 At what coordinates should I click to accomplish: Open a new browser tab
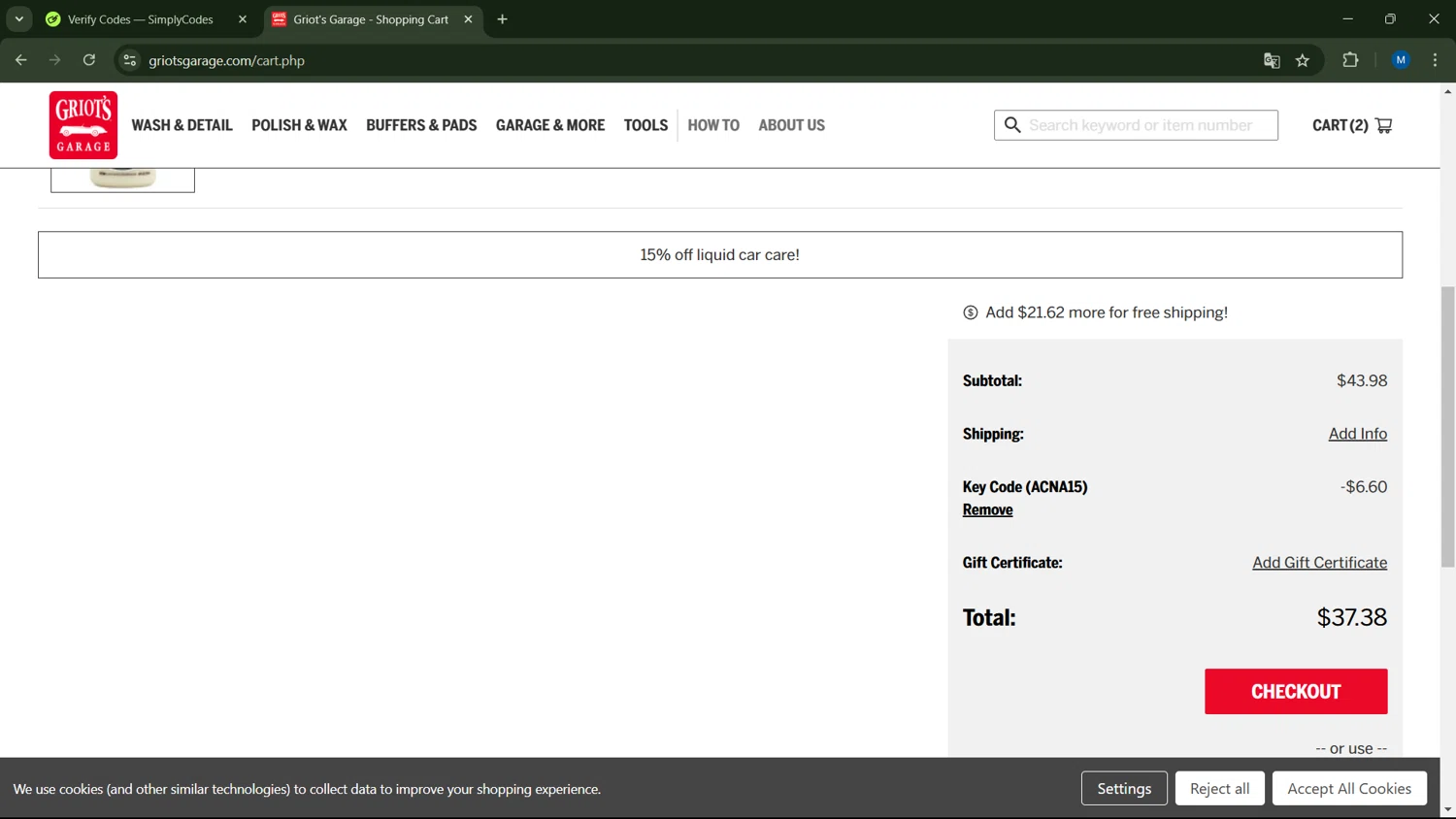click(x=502, y=19)
